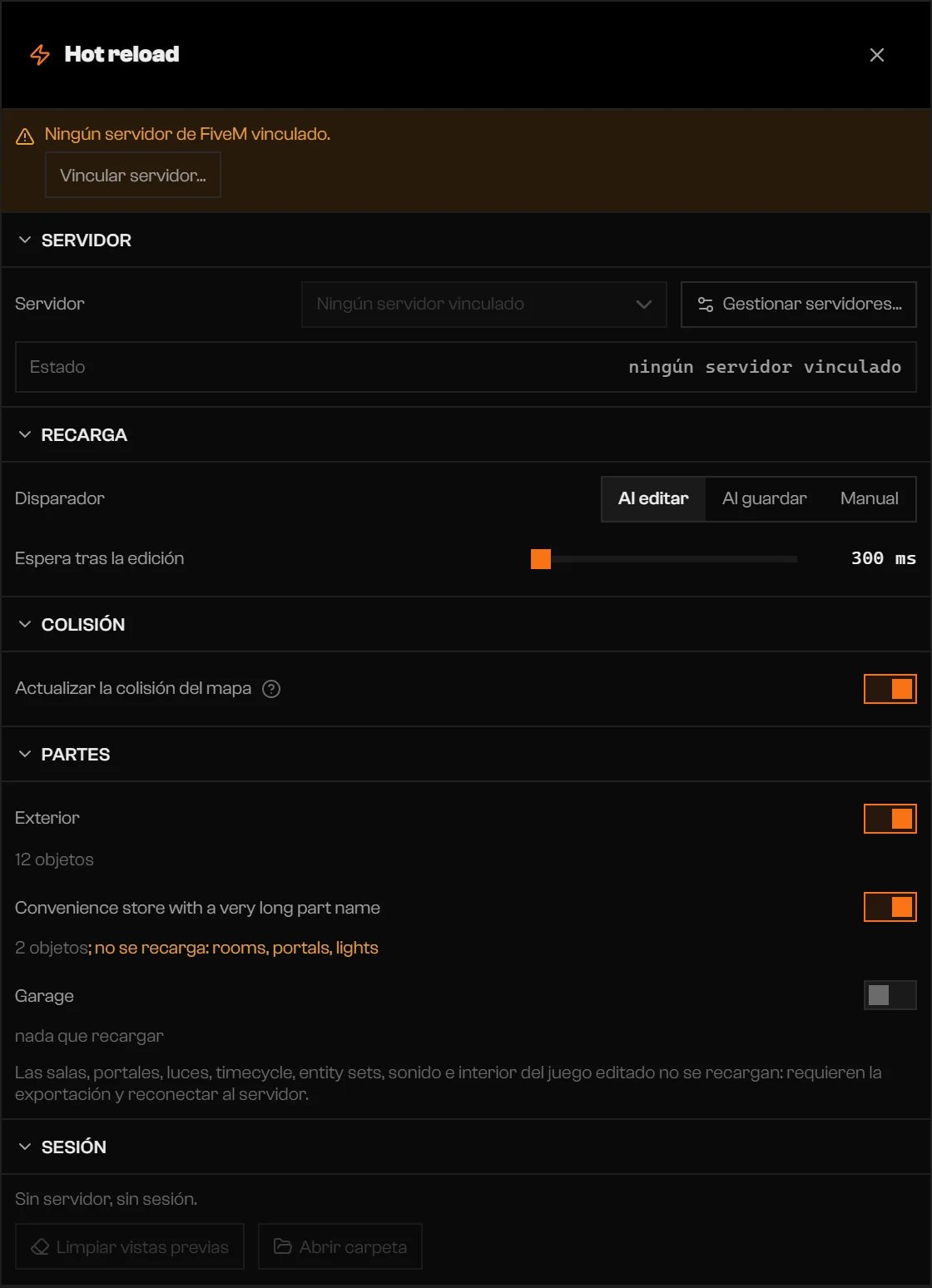Select the Al guardar trigger option
This screenshot has height=1288, width=932.
764,498
